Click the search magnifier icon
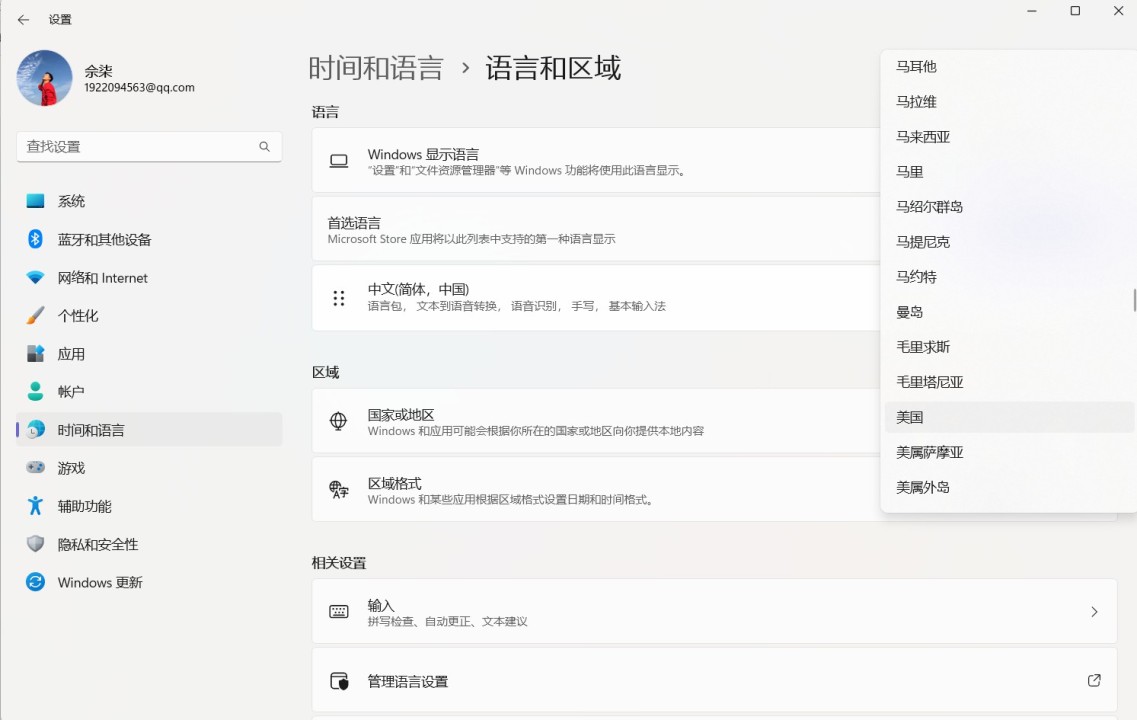This screenshot has height=720, width=1137. click(x=264, y=146)
